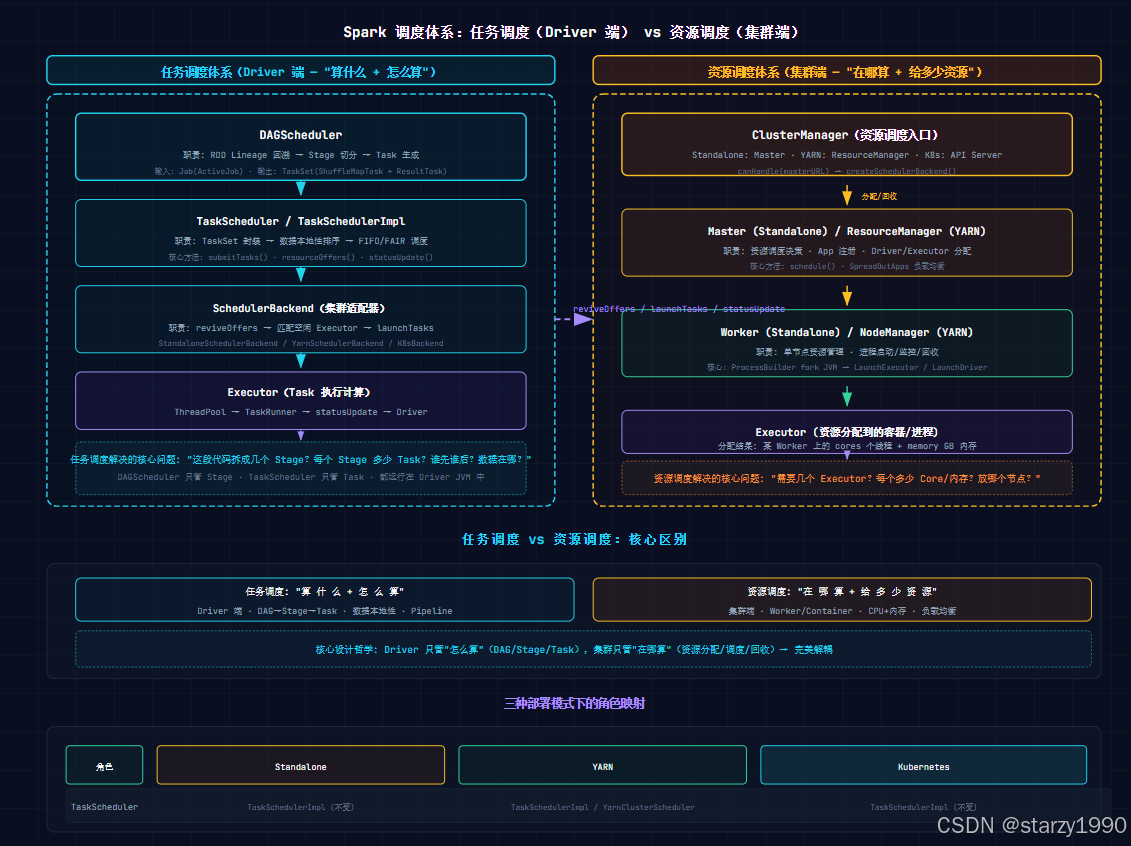Click the 'canHandle(masterURL) → createSchedulerBackend()' line
Screen dimensions: 1131x846
tap(847, 172)
